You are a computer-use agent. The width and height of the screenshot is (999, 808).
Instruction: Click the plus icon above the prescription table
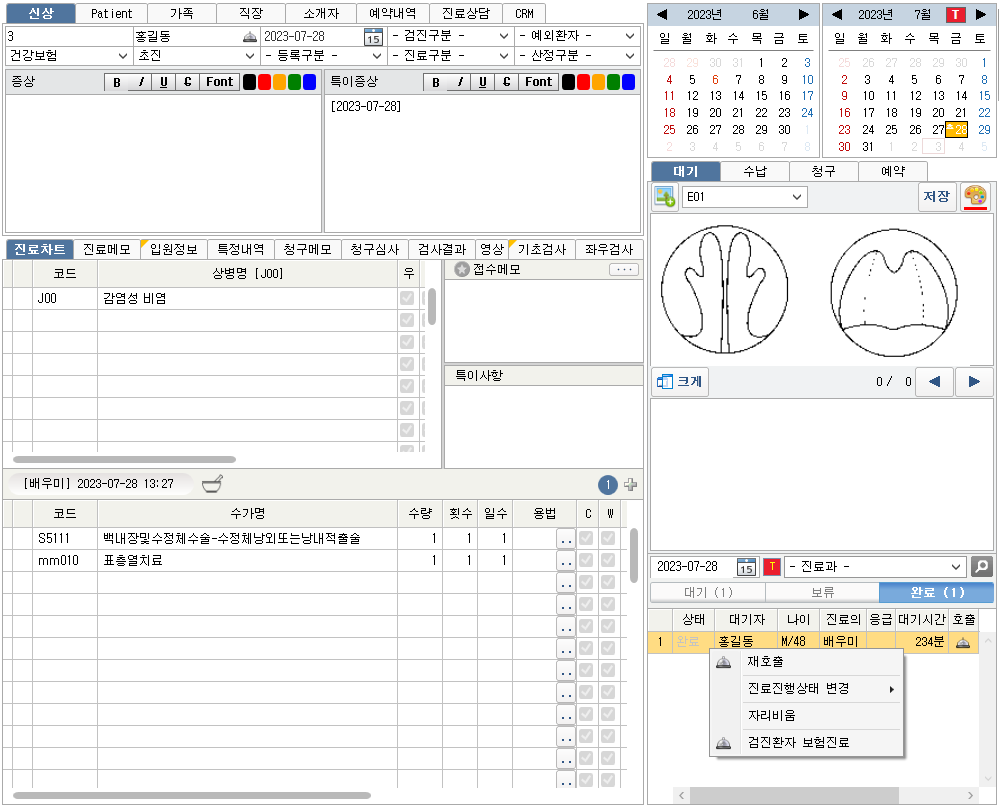(630, 485)
